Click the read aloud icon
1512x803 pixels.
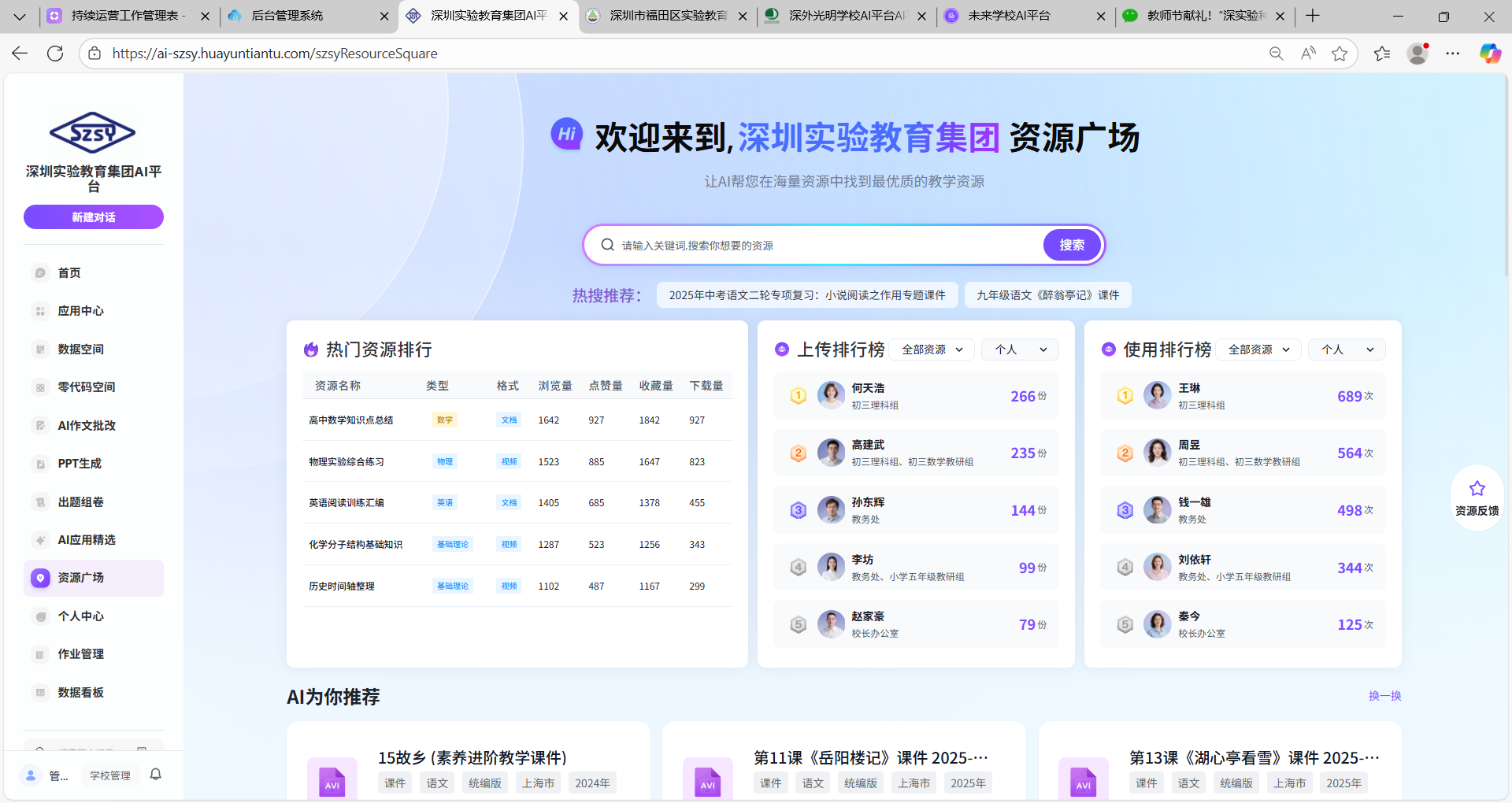tap(1308, 54)
